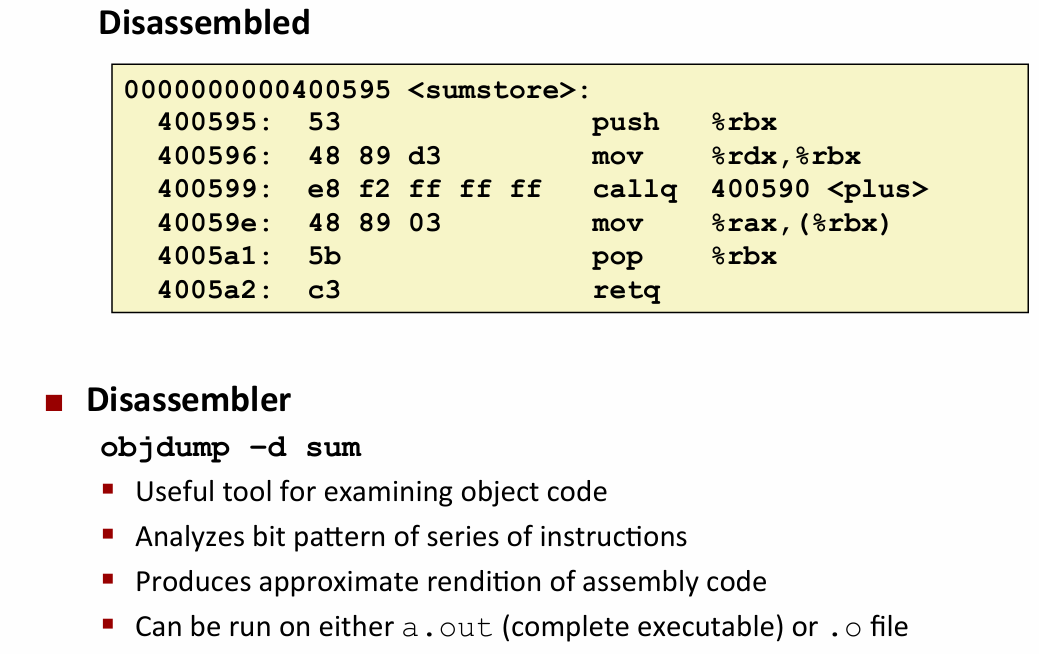Click the push %rbx instruction
This screenshot has height=654, width=1039.
click(x=684, y=123)
